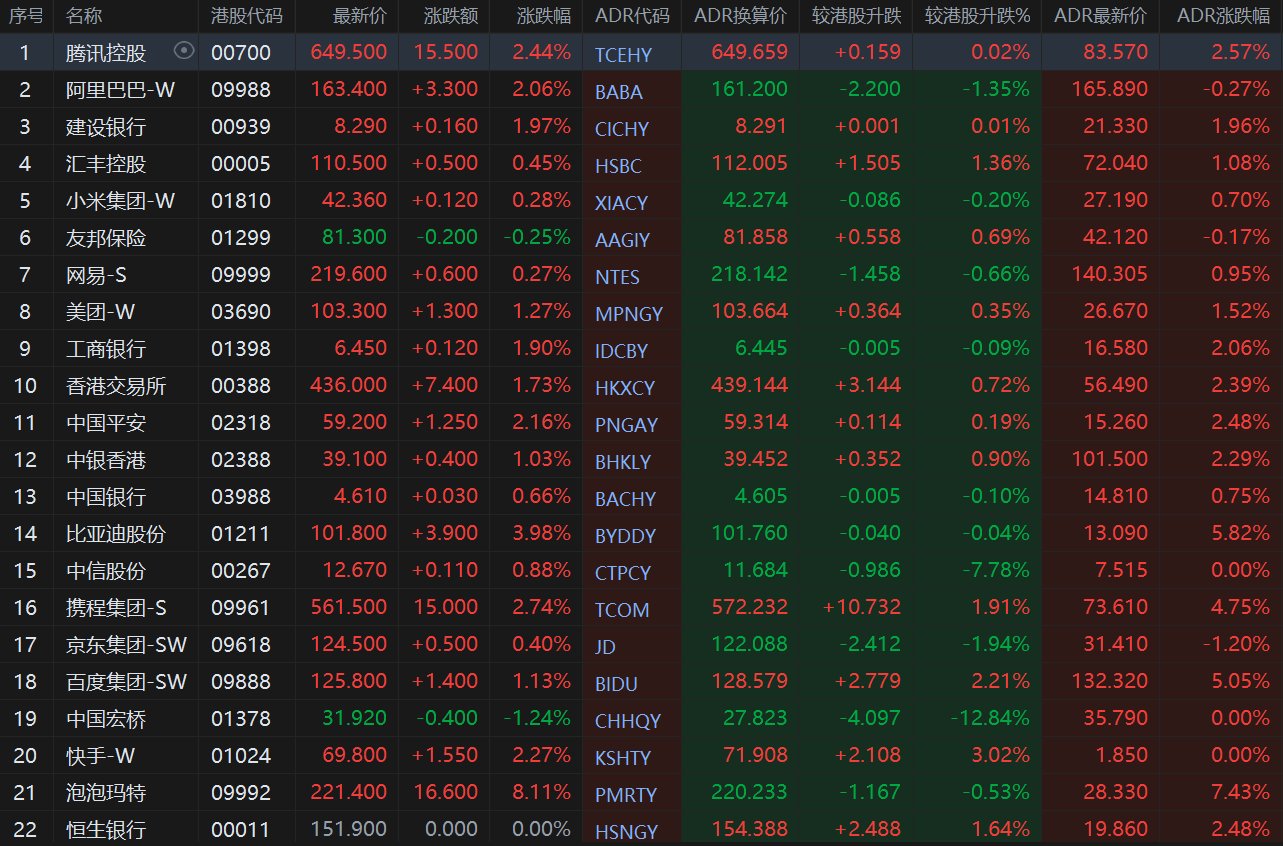Select the -7.78% premium value
Viewport: 1283px width, 846px height.
[996, 571]
